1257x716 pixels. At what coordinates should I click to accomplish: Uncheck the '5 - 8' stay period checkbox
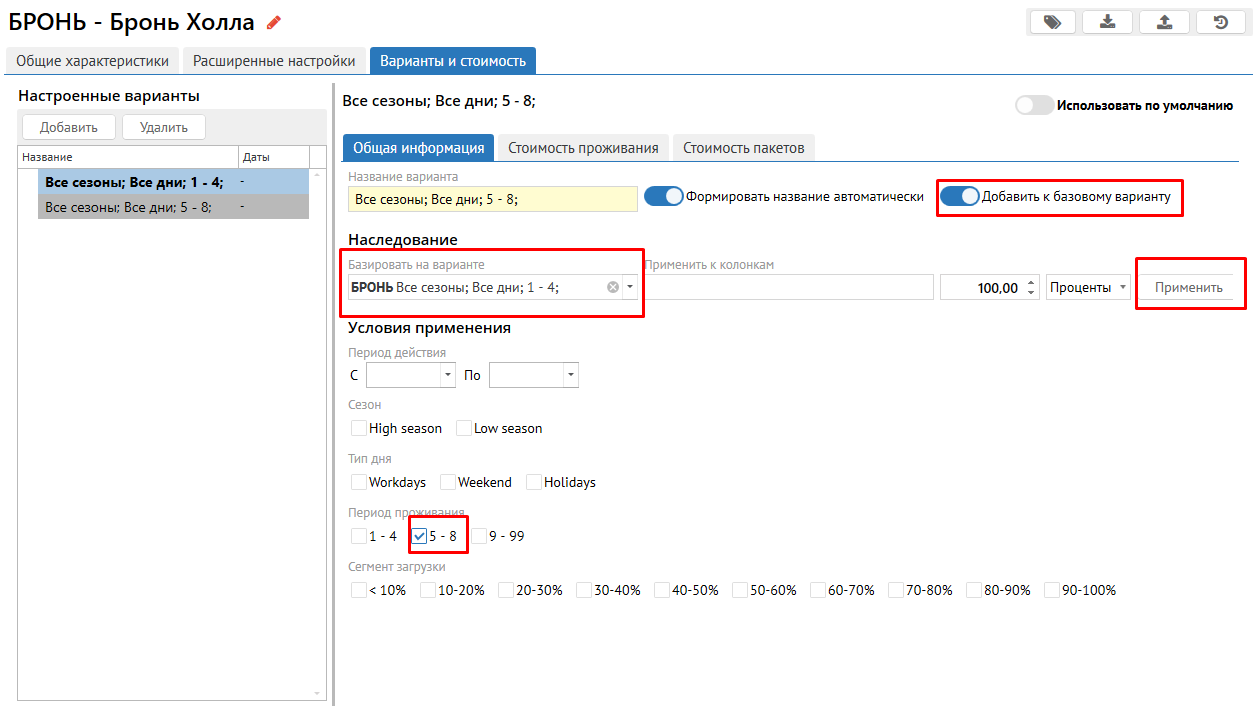pyautogui.click(x=420, y=536)
